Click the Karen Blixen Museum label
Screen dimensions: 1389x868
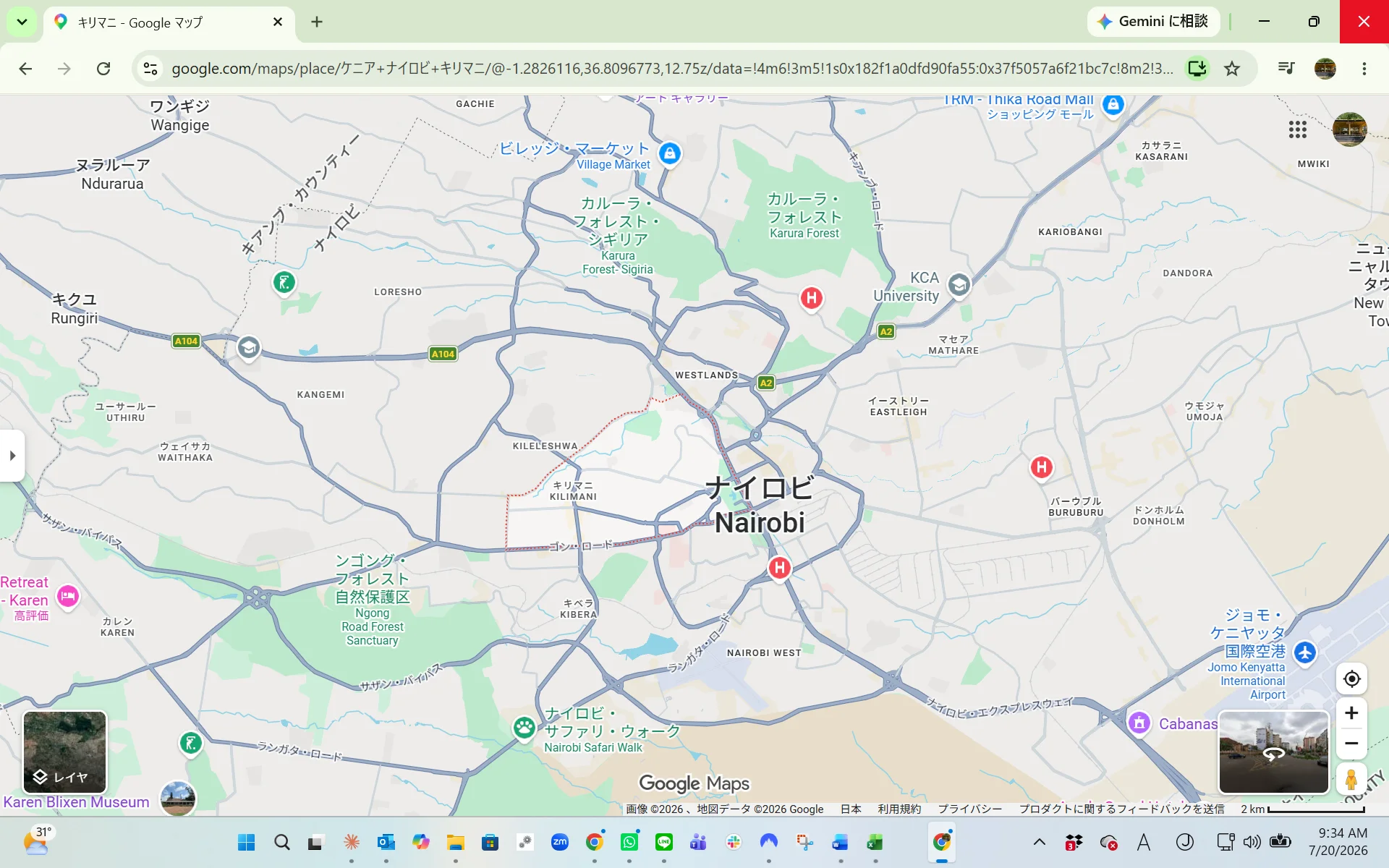coord(76,802)
